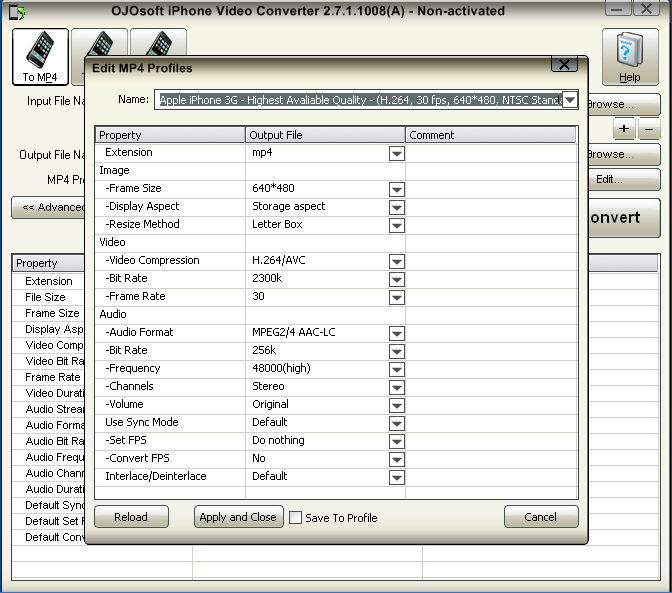Screen dimensions: 672x593
Task: Close the Edit MP4 Profiles dialog
Action: click(564, 64)
